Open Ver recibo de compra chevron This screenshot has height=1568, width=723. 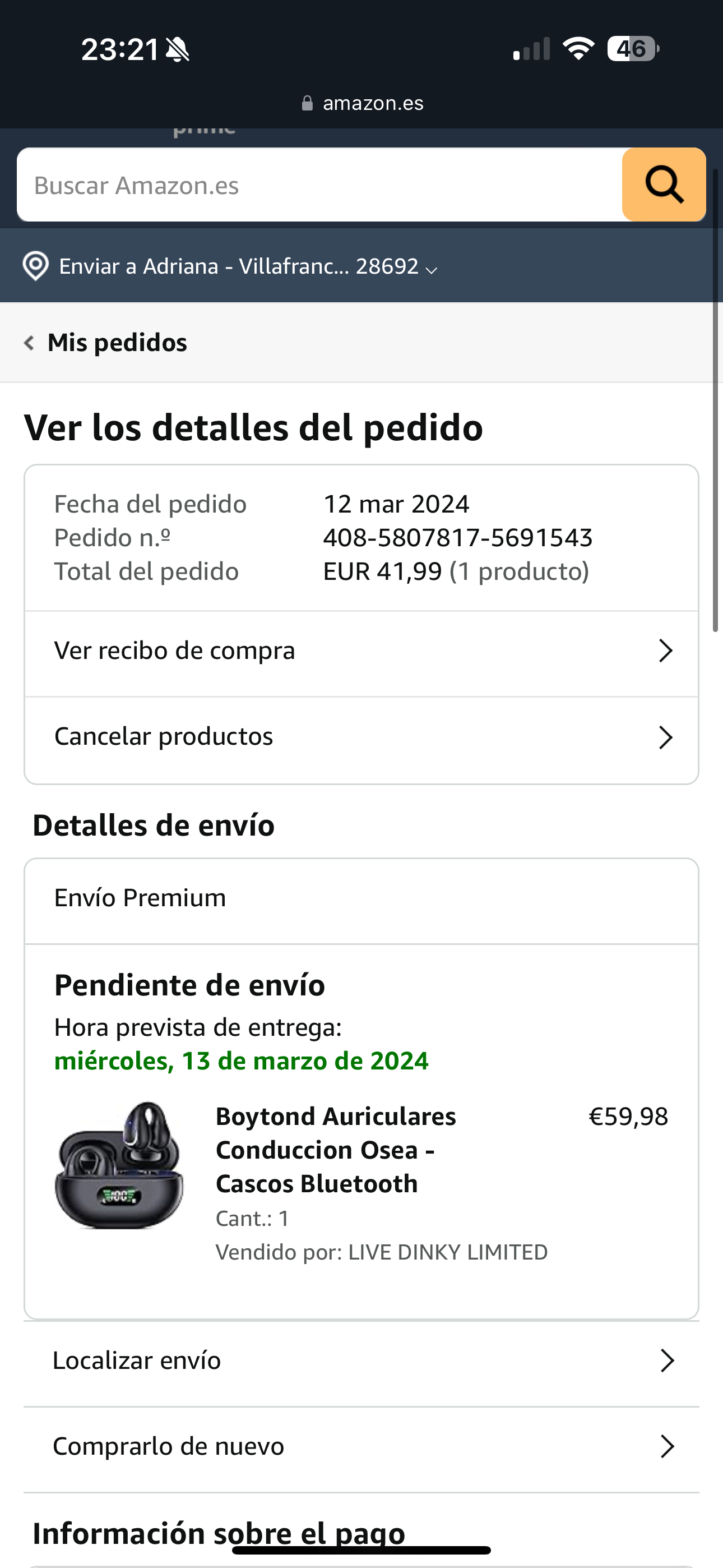pos(665,651)
